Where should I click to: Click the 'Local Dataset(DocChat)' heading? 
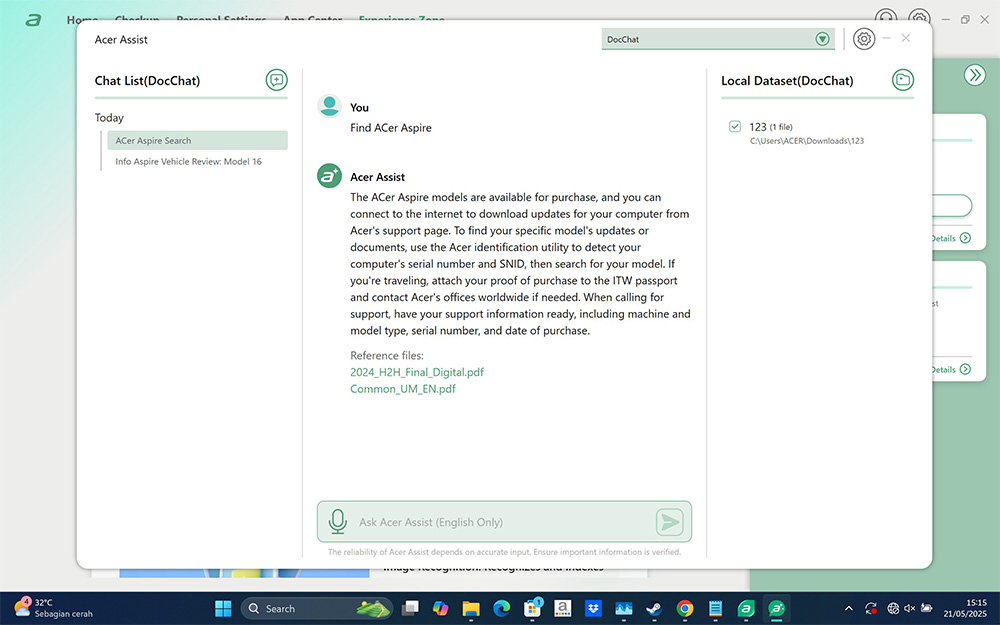pos(787,80)
